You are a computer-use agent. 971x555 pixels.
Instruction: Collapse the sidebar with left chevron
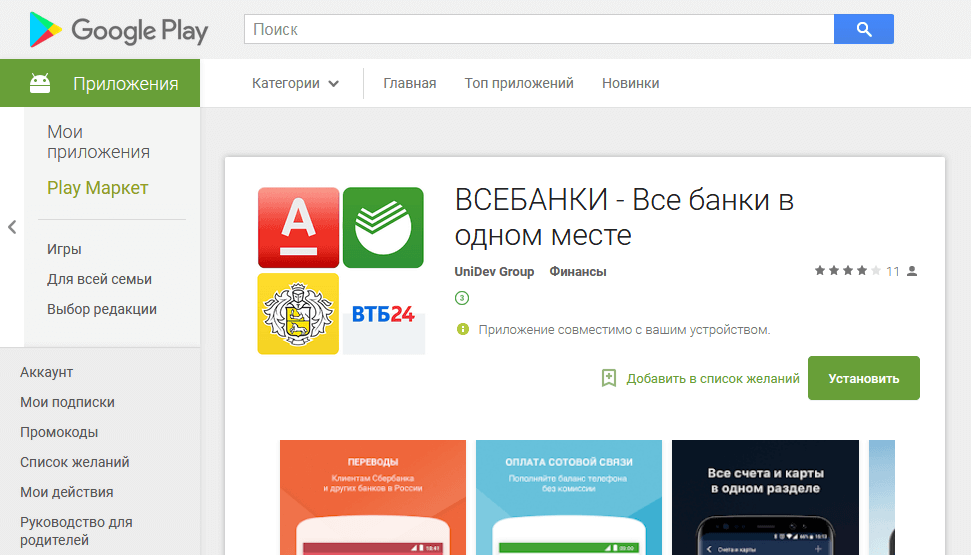point(12,227)
